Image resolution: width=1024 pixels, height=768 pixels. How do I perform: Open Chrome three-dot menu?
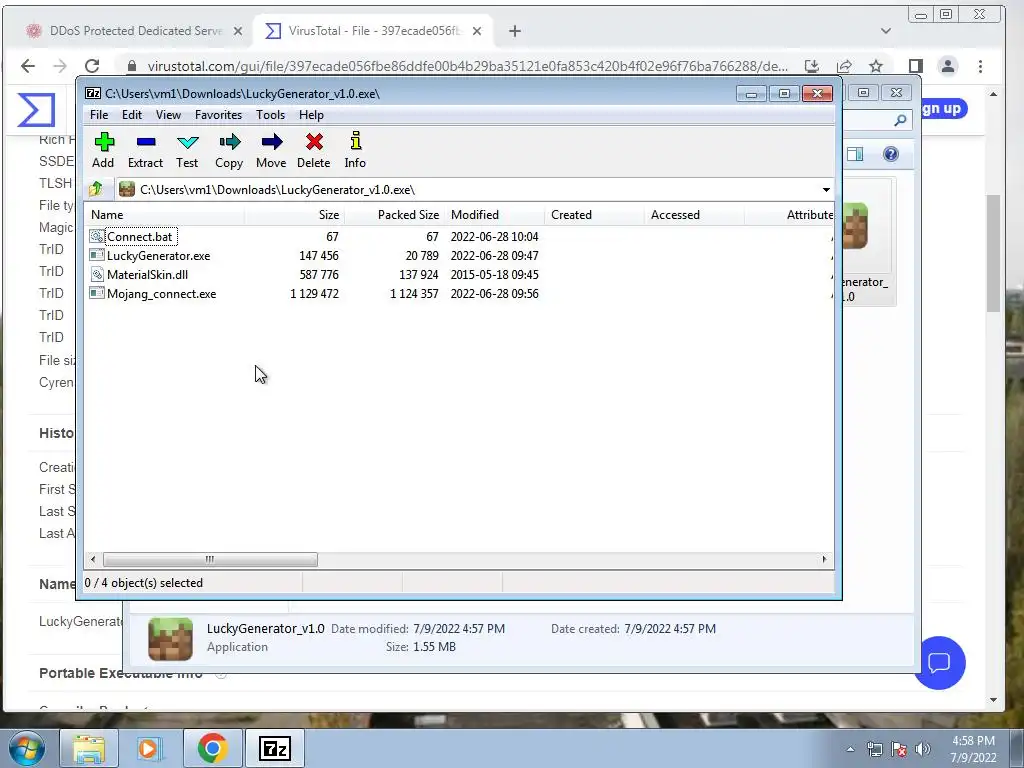click(x=980, y=66)
